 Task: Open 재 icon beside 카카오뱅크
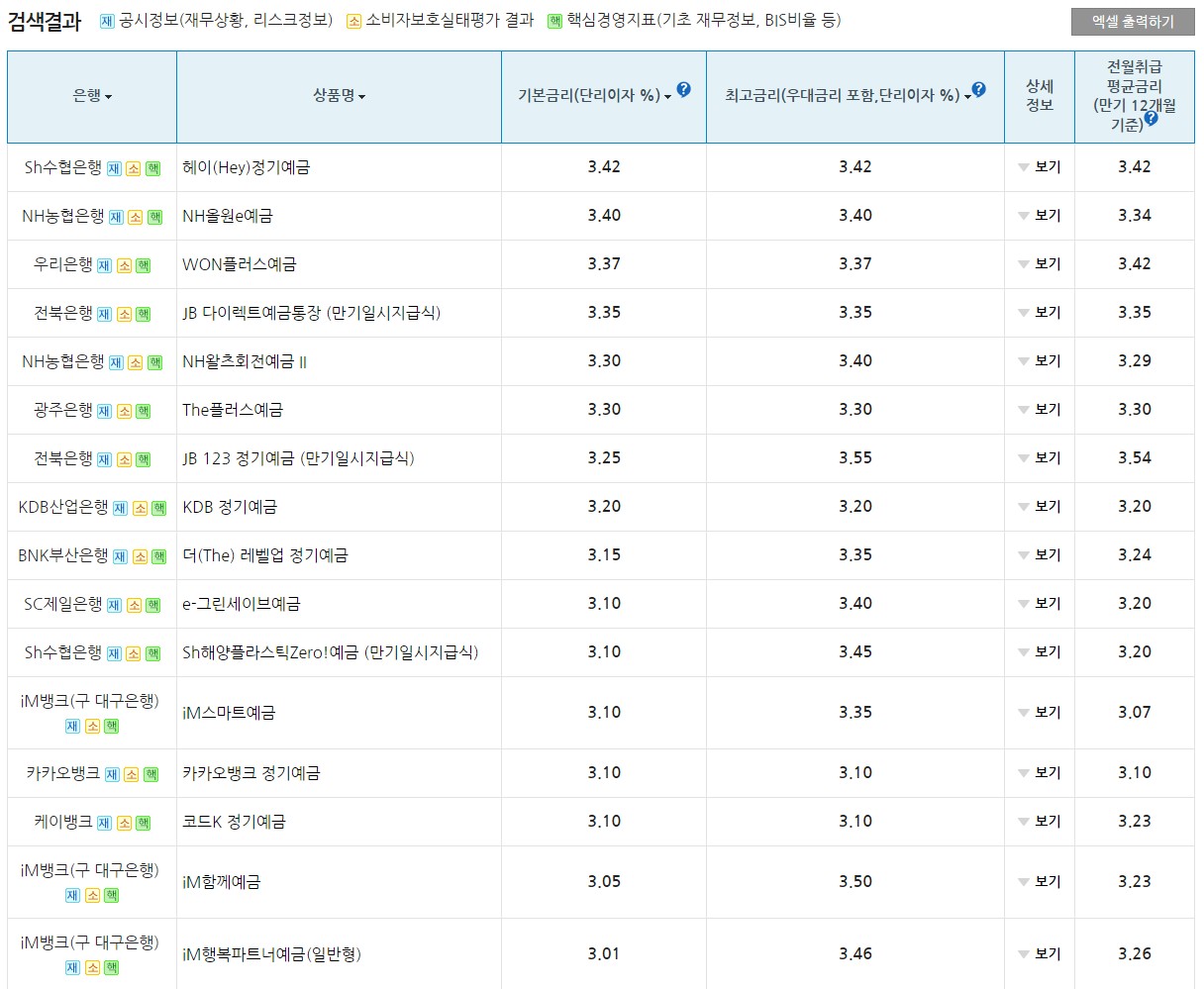tap(113, 774)
